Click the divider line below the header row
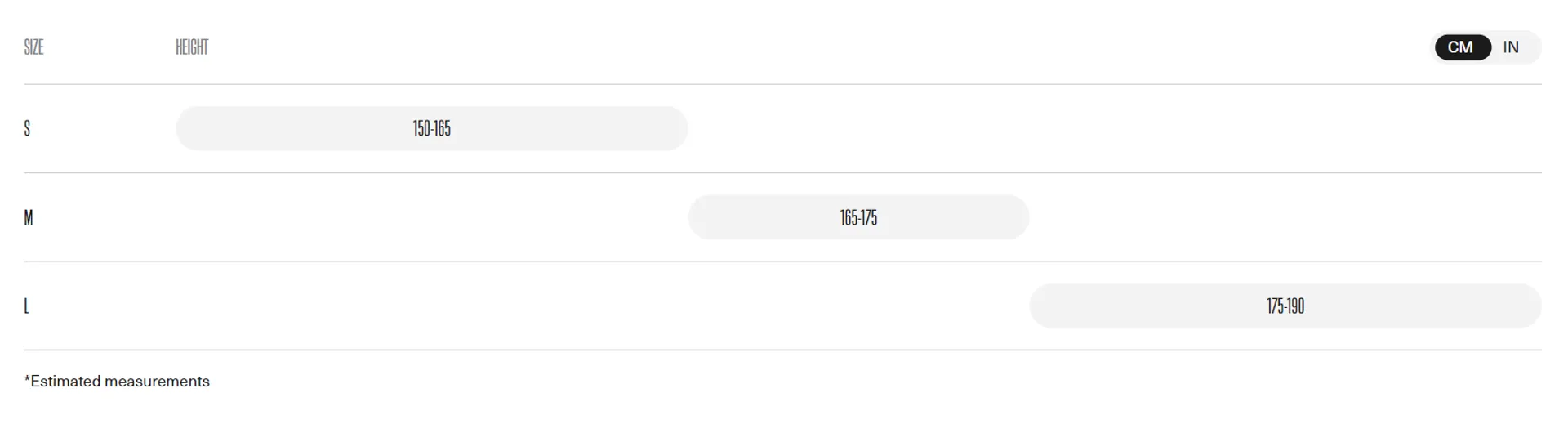This screenshot has width=1568, height=424. point(782,84)
